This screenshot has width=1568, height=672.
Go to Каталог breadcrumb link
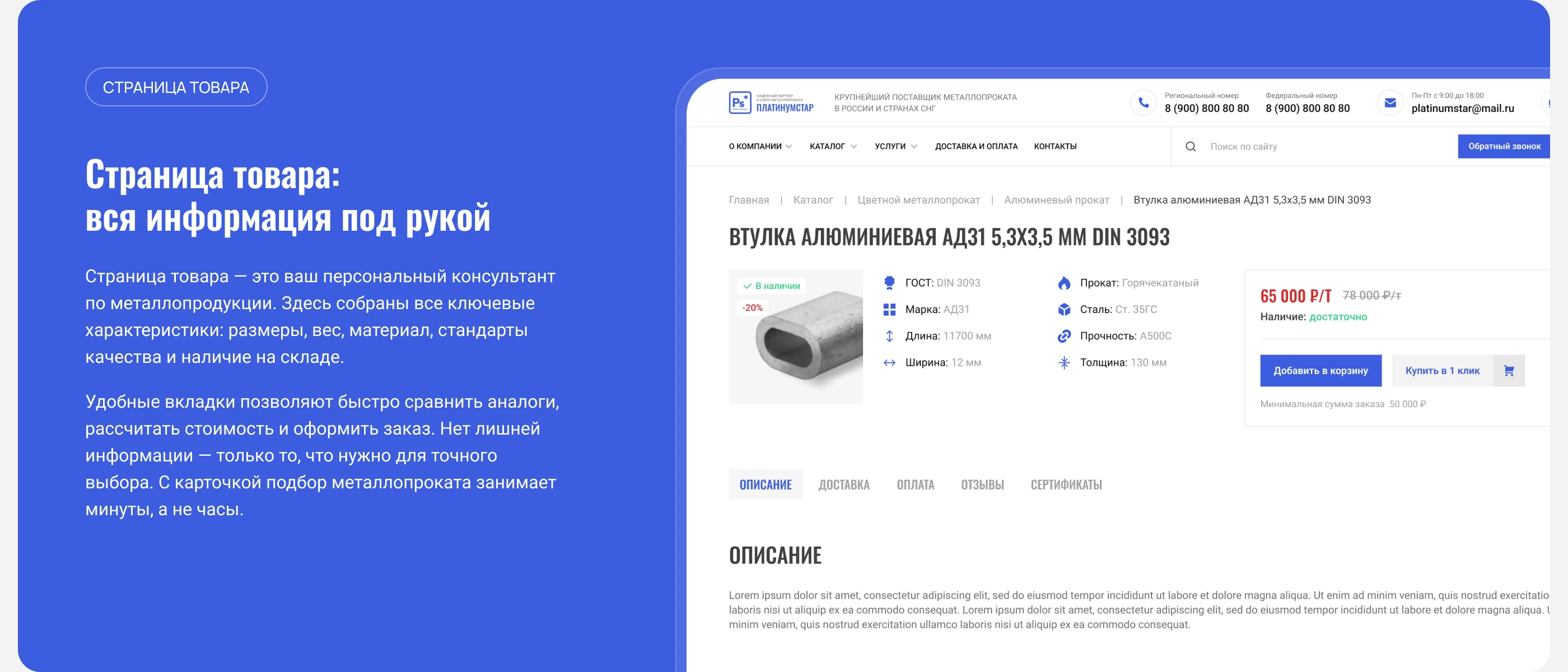[813, 200]
